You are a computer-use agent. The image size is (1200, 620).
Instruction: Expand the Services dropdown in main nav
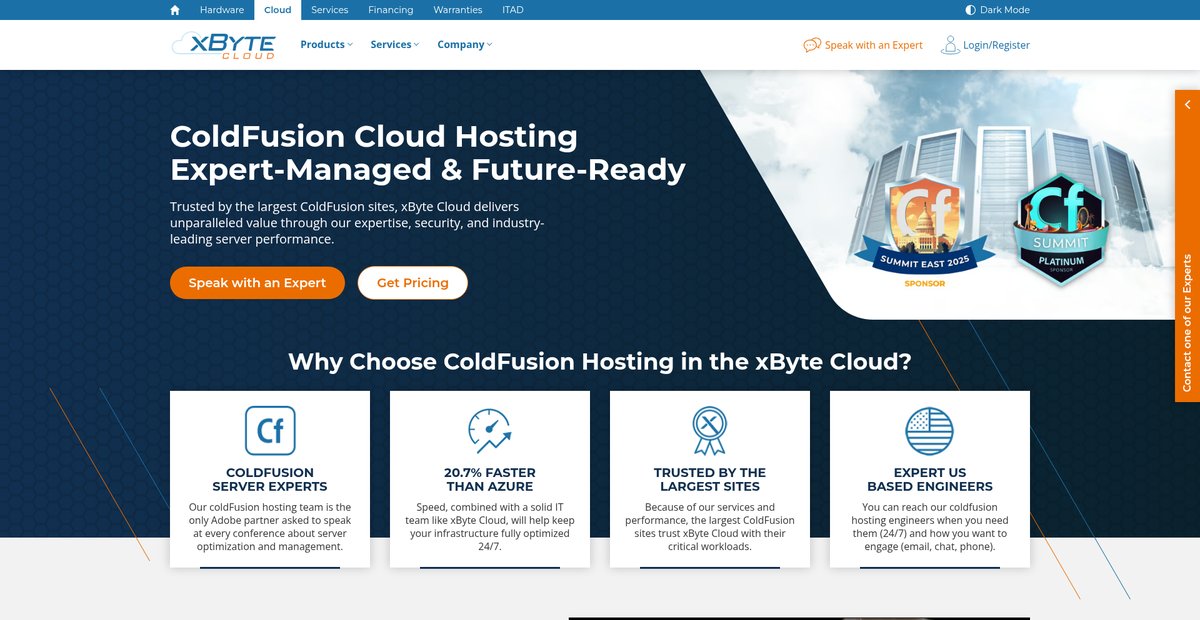click(395, 45)
